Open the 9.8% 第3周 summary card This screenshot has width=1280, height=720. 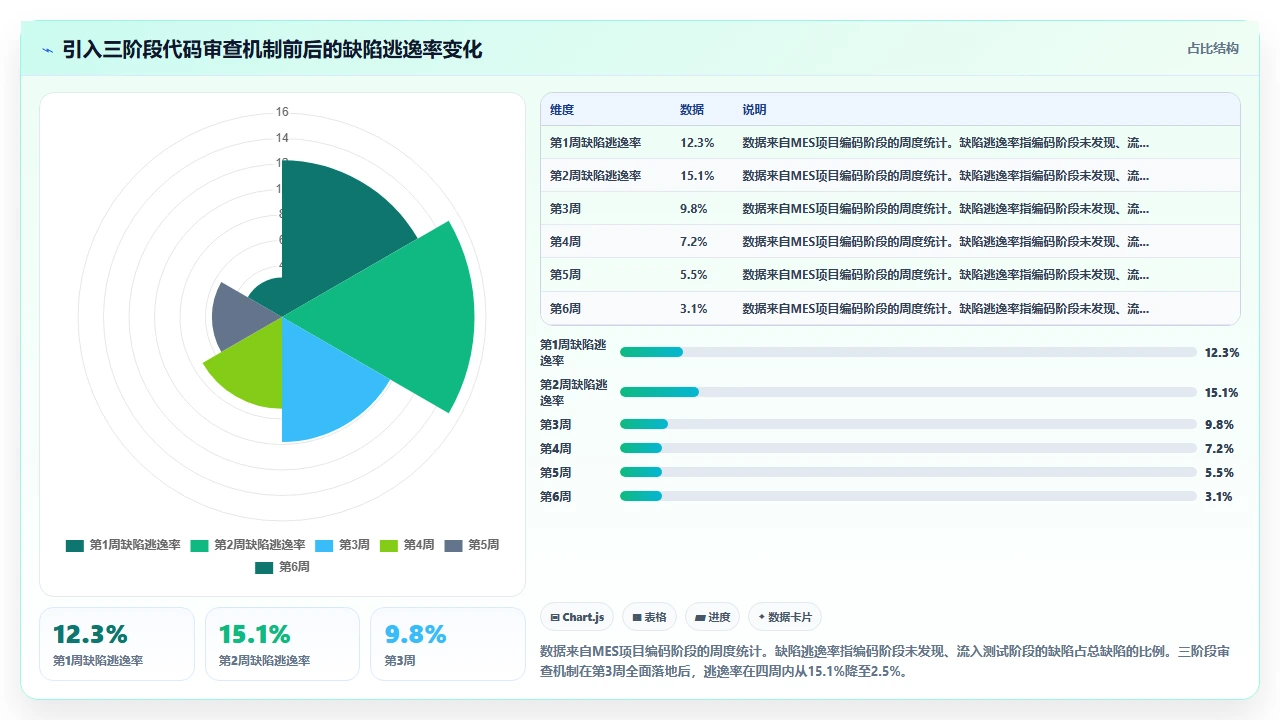click(448, 644)
